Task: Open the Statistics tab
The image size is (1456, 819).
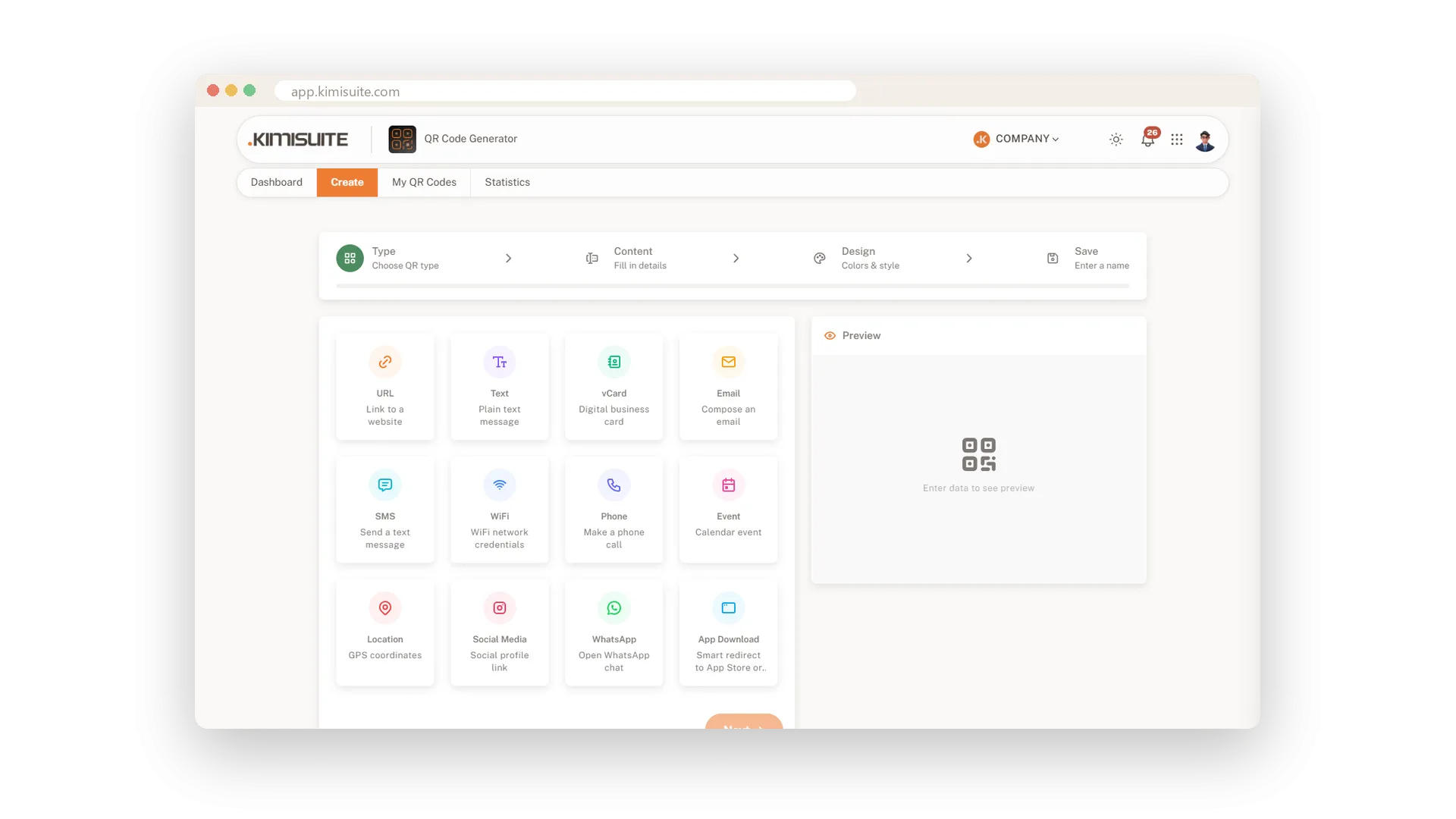Action: pyautogui.click(x=507, y=182)
